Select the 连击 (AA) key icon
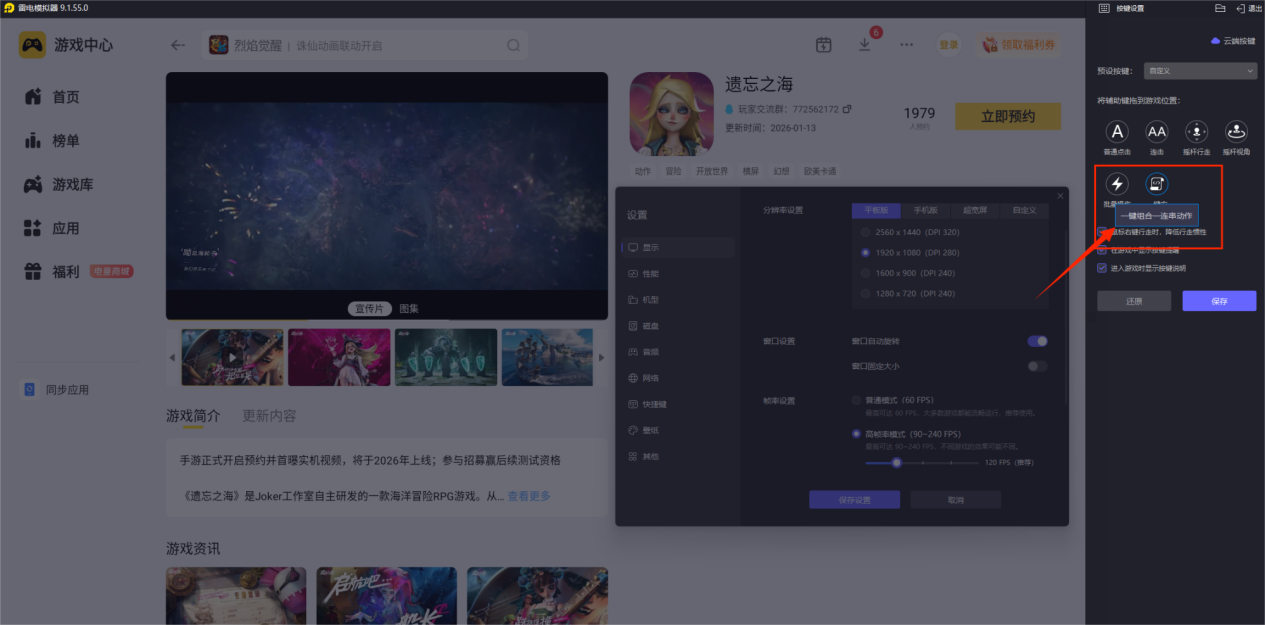The image size is (1265, 625). point(1157,131)
